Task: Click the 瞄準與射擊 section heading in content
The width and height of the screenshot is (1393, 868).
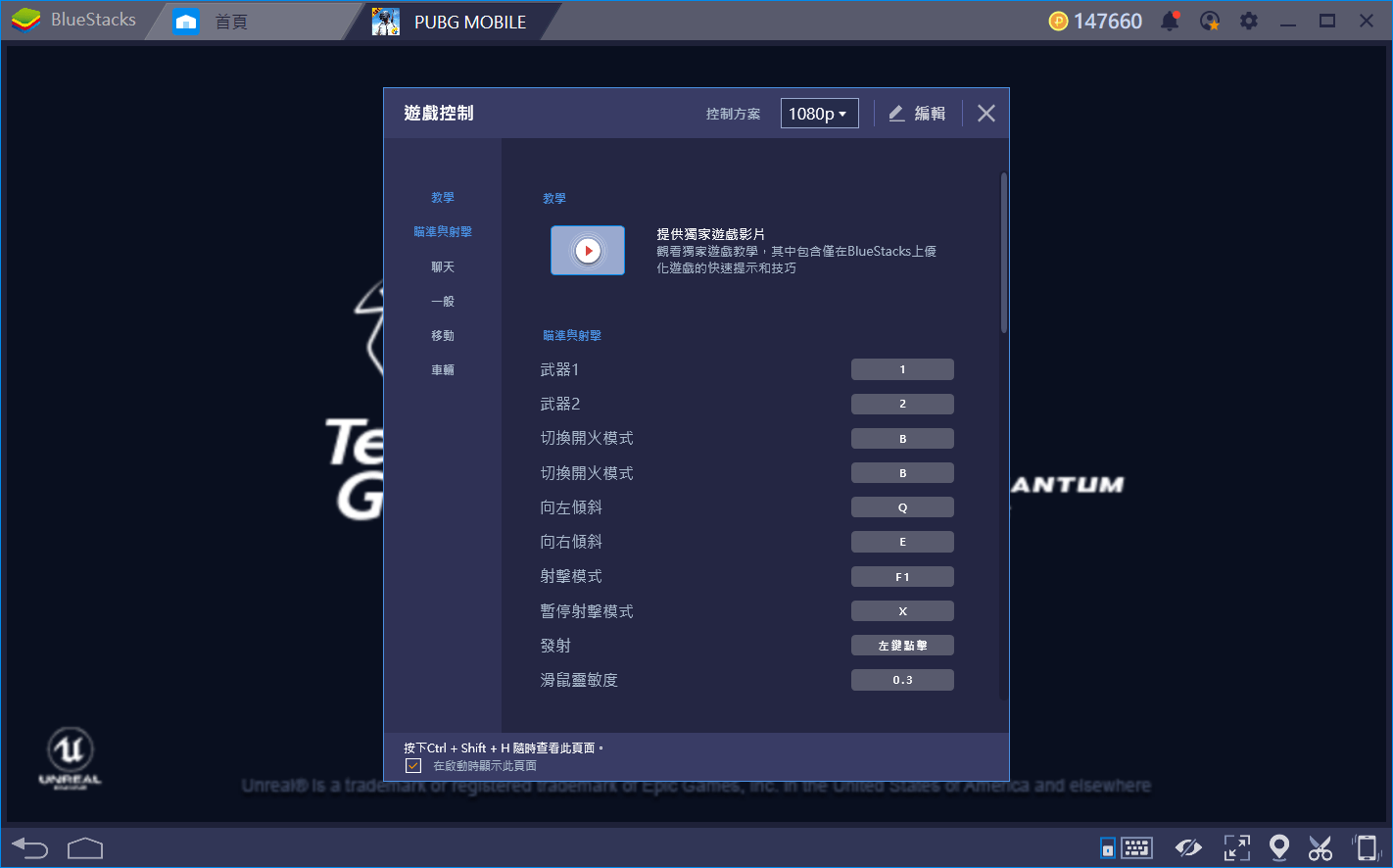Action: pos(572,336)
